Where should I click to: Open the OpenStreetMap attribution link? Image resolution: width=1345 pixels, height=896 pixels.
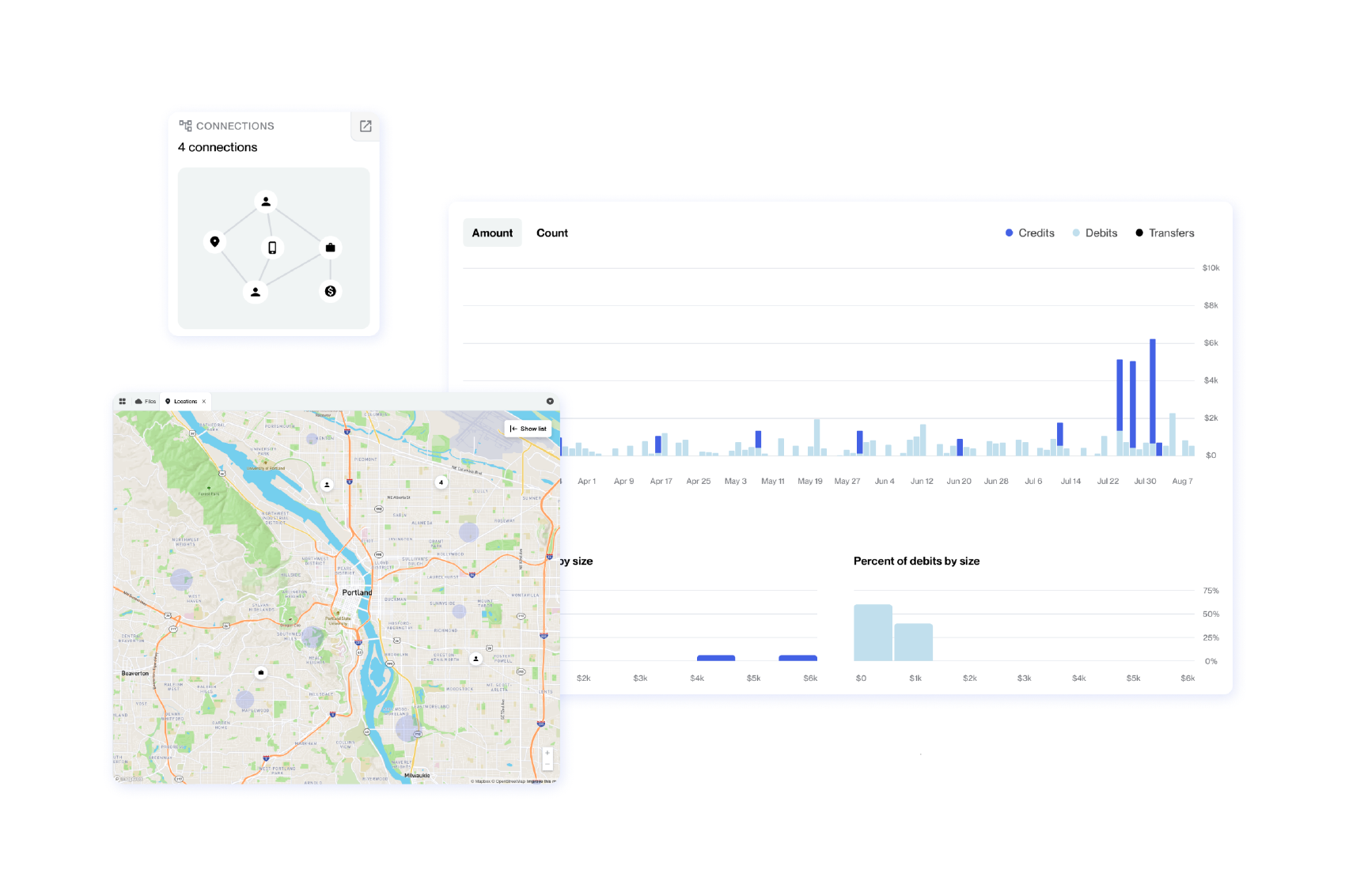(510, 781)
